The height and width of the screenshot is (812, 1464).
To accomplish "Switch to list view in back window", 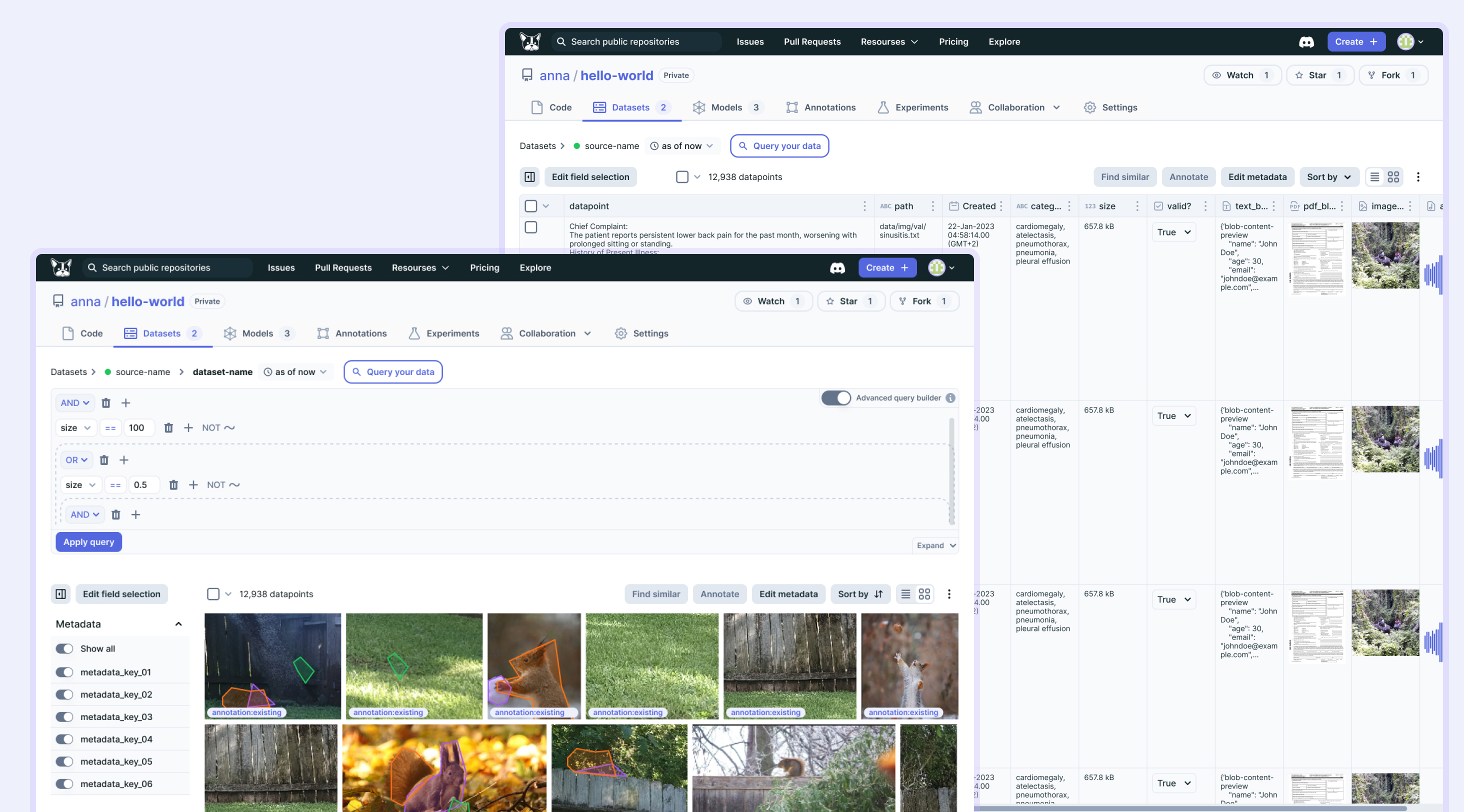I will pyautogui.click(x=1375, y=176).
